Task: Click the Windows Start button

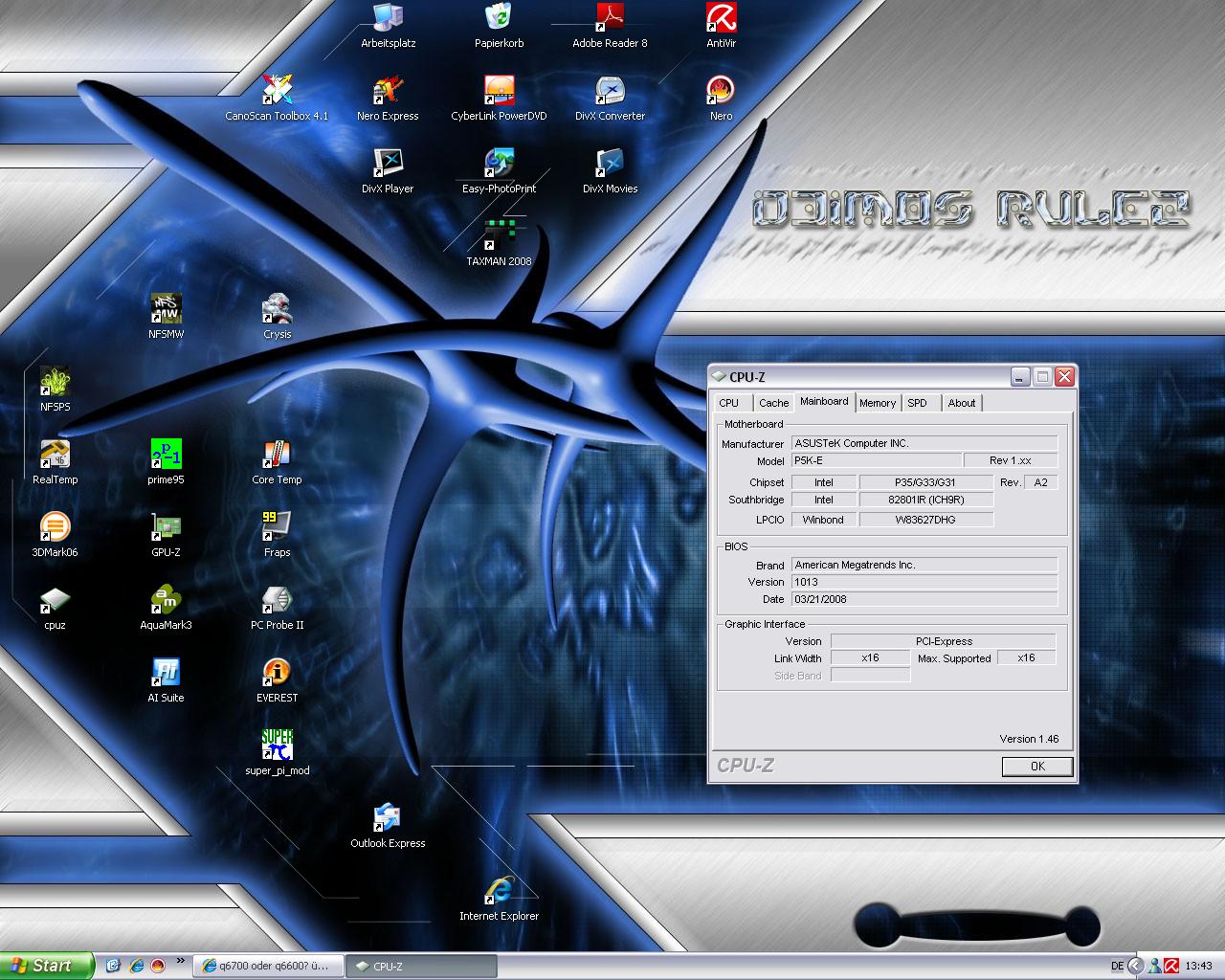Action: (x=47, y=966)
